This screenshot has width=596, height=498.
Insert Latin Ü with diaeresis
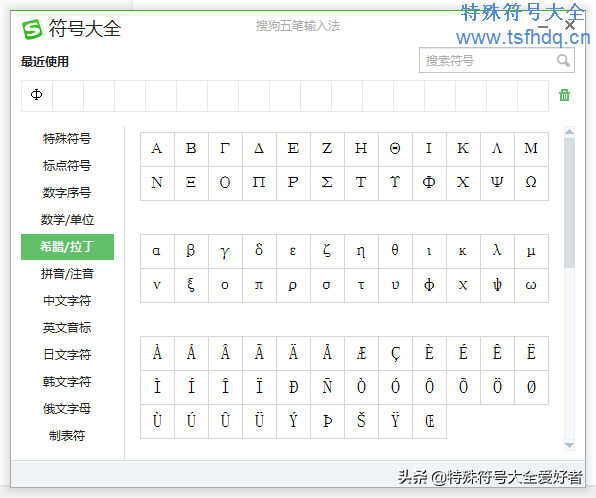click(259, 421)
